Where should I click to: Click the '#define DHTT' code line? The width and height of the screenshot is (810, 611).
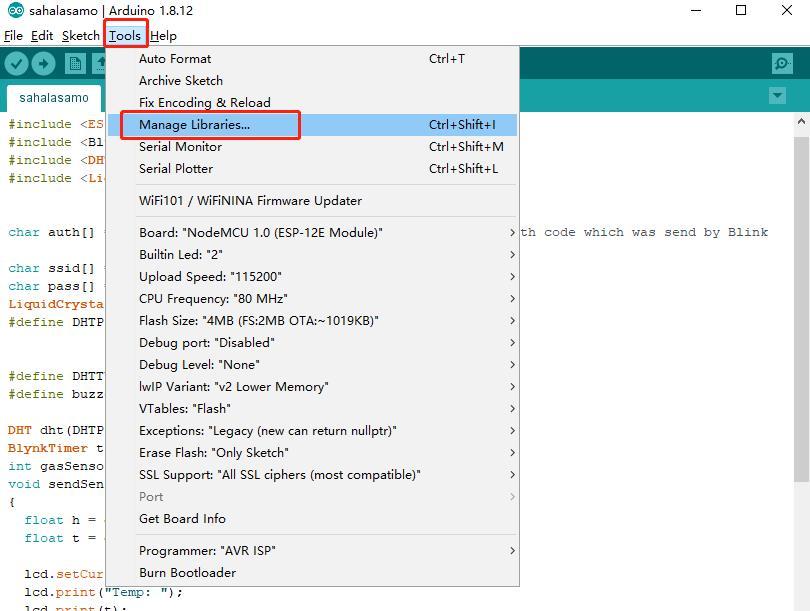coord(56,376)
